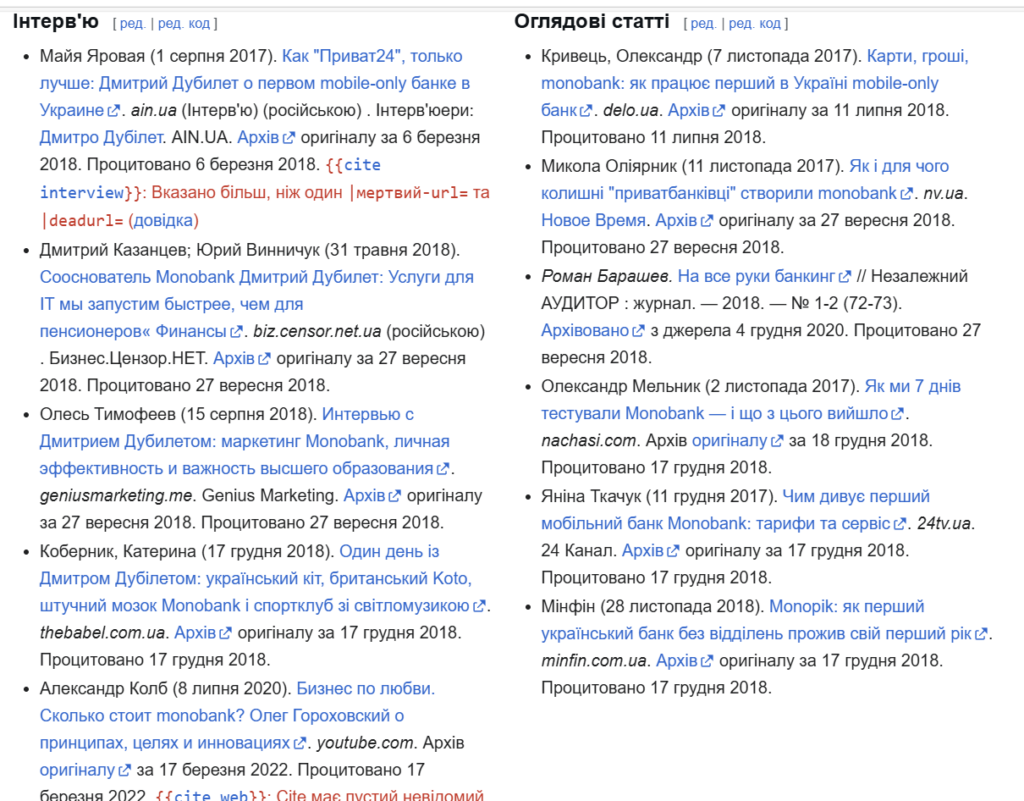The height and width of the screenshot is (801, 1024).
Task: Open Архів link in Майя Яровая entry
Action: 266,137
